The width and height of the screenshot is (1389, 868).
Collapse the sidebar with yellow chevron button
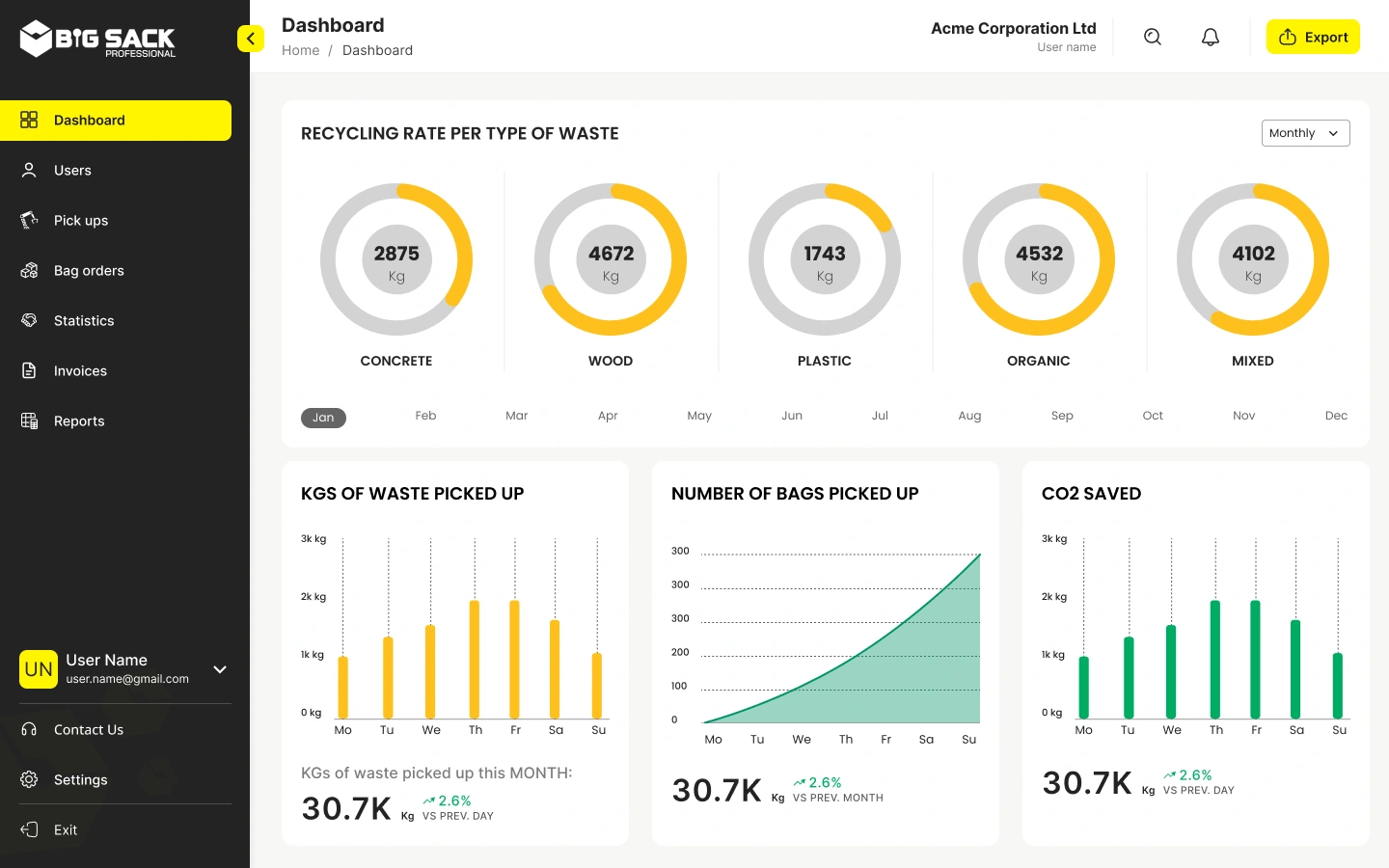pos(250,39)
